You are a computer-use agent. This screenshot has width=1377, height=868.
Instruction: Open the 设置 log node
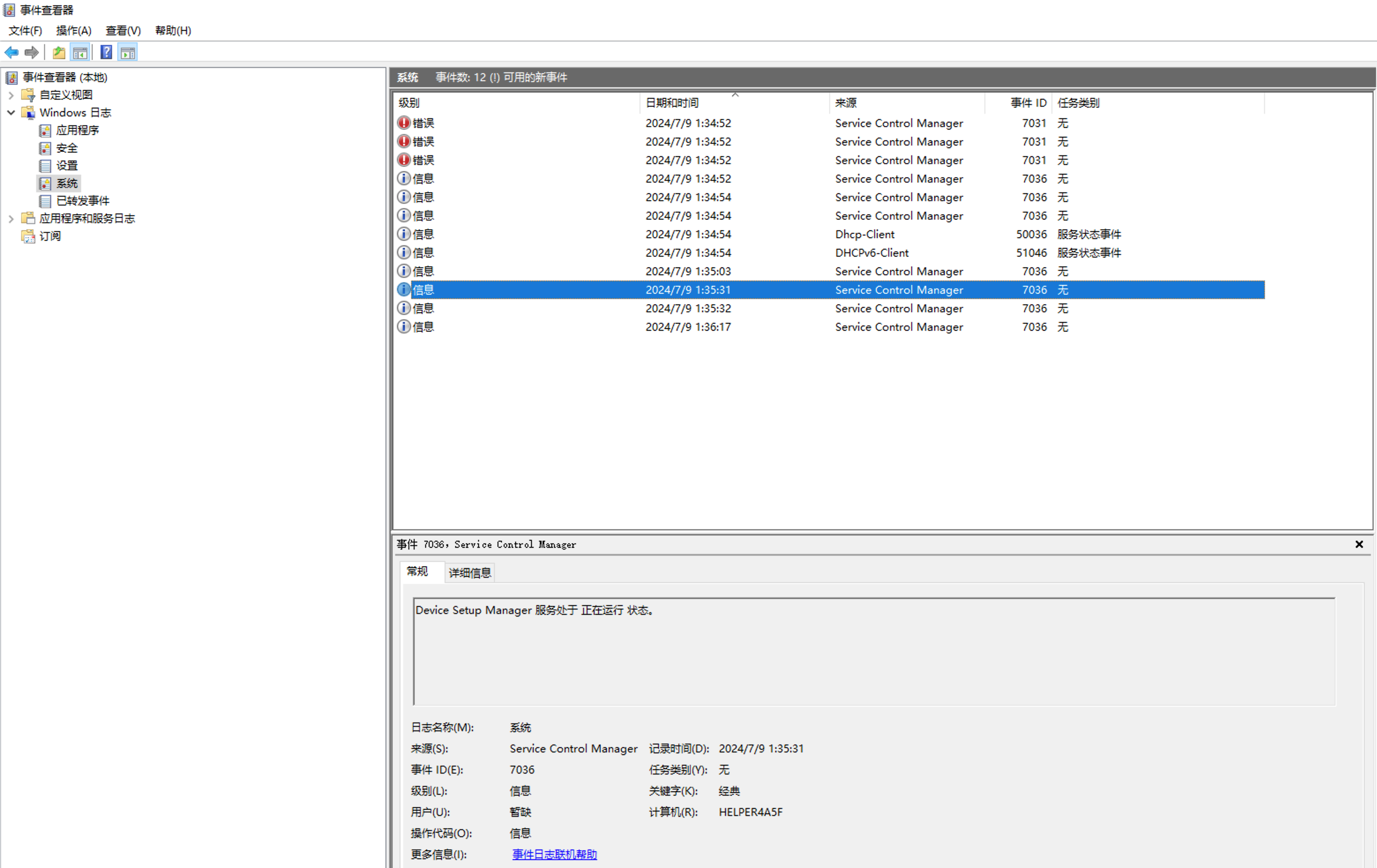[66, 166]
